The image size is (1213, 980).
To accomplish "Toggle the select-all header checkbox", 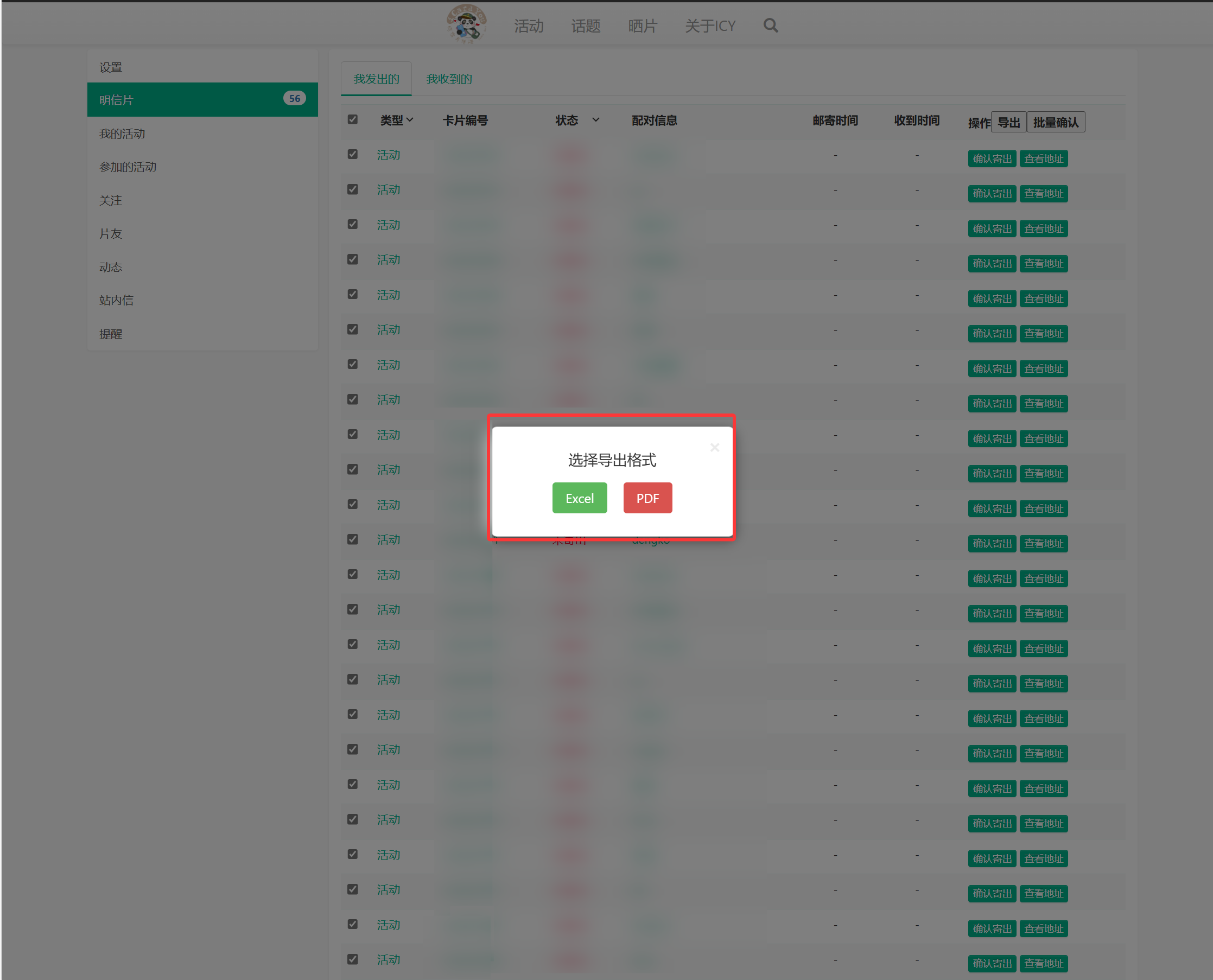I will click(352, 120).
